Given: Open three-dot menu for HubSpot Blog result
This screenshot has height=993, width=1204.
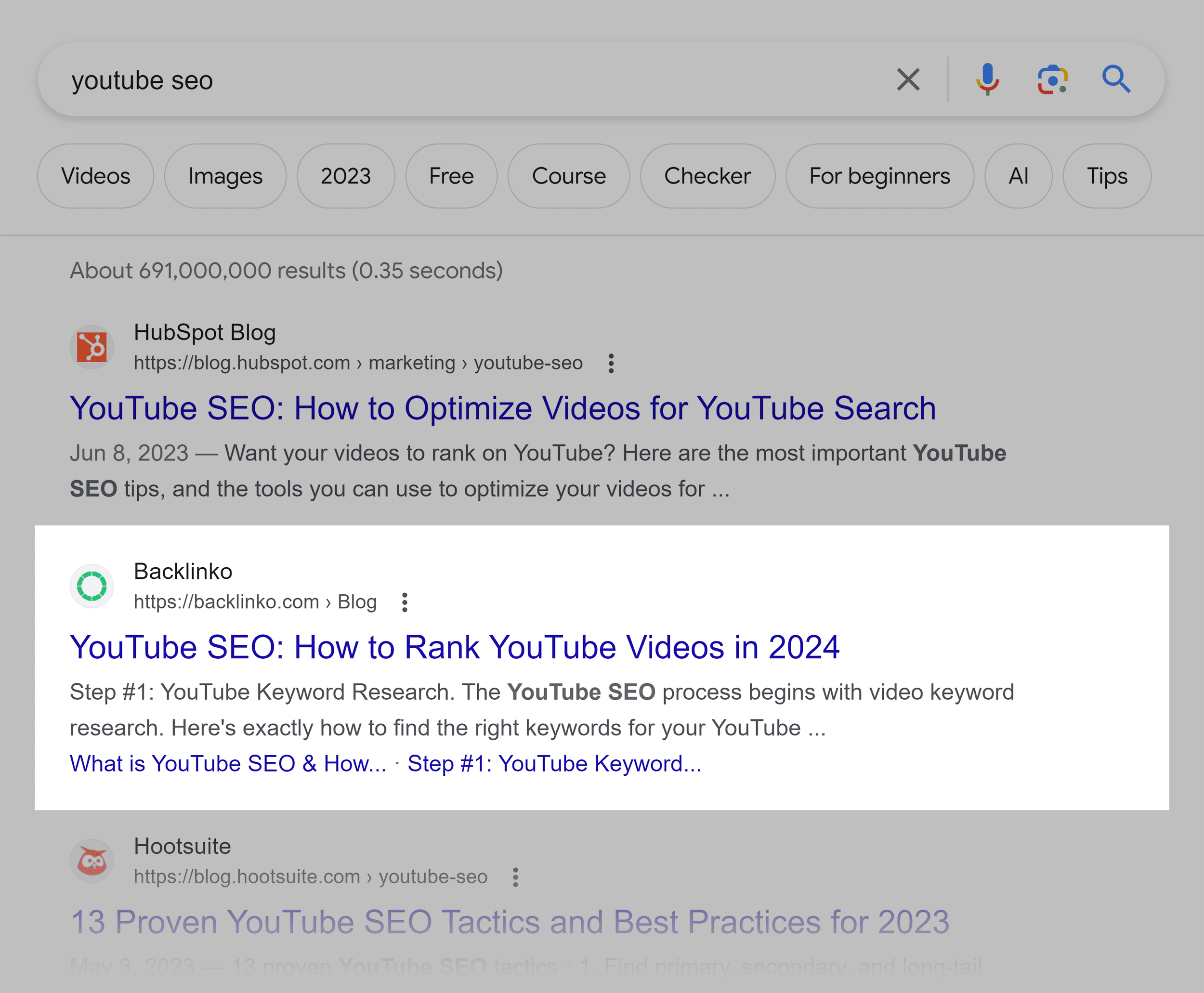Looking at the screenshot, I should (x=611, y=363).
